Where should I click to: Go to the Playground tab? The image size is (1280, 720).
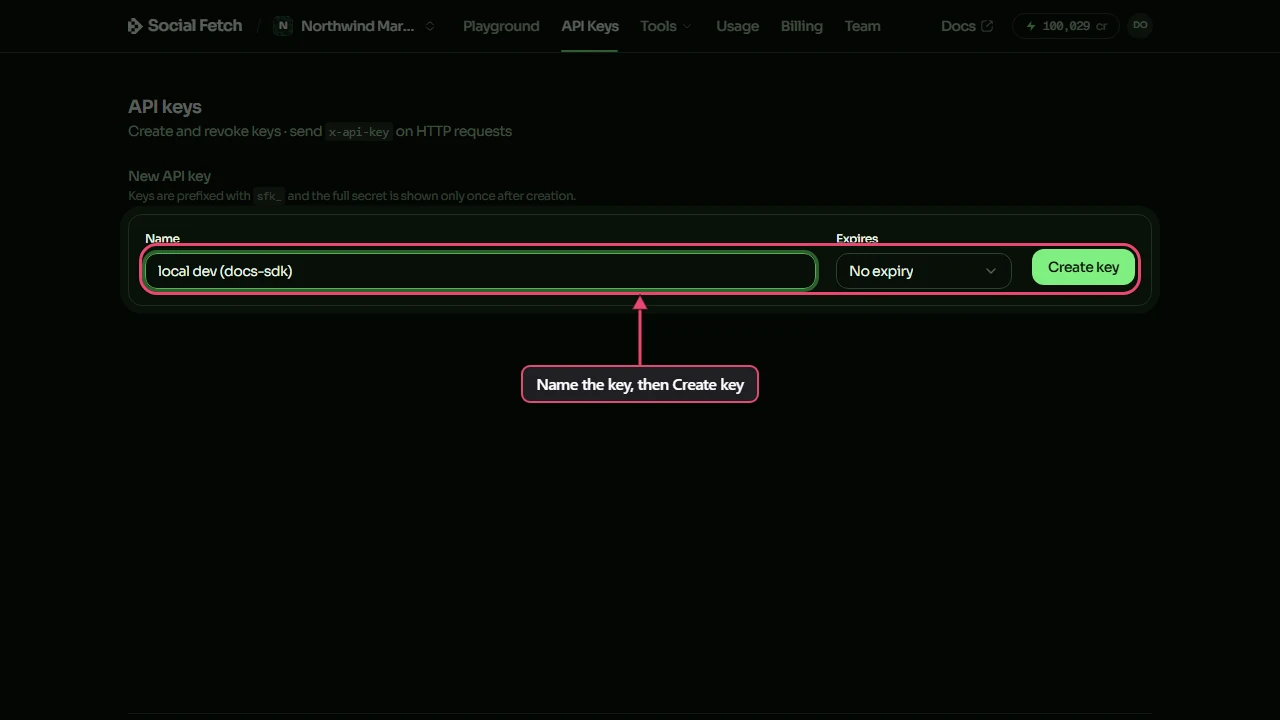(501, 26)
